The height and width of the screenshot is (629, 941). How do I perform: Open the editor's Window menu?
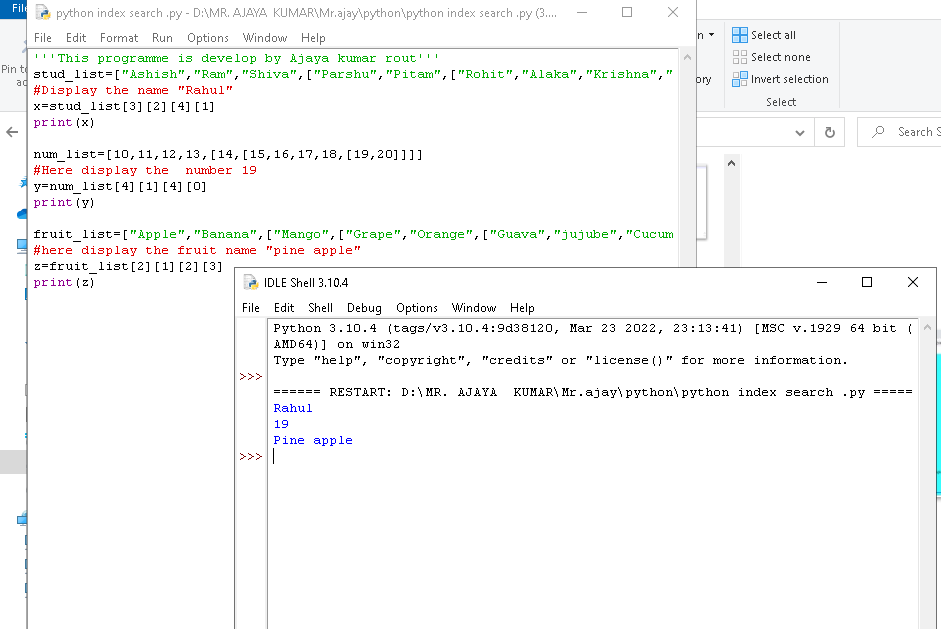coord(265,38)
